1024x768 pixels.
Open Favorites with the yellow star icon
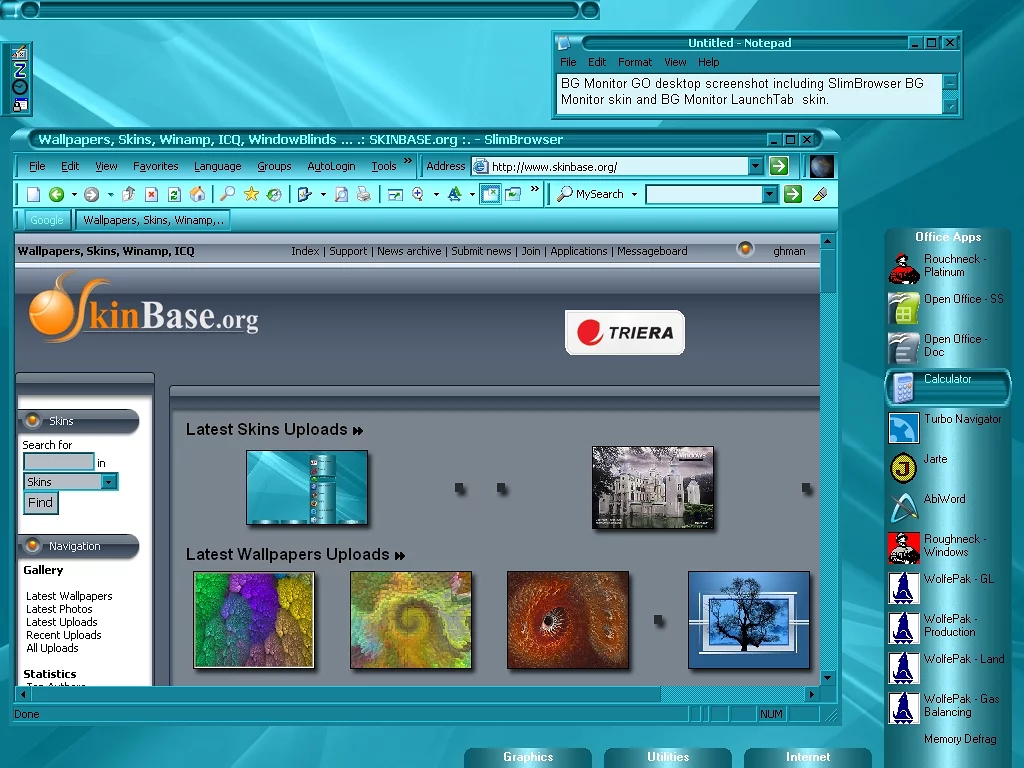pos(251,194)
